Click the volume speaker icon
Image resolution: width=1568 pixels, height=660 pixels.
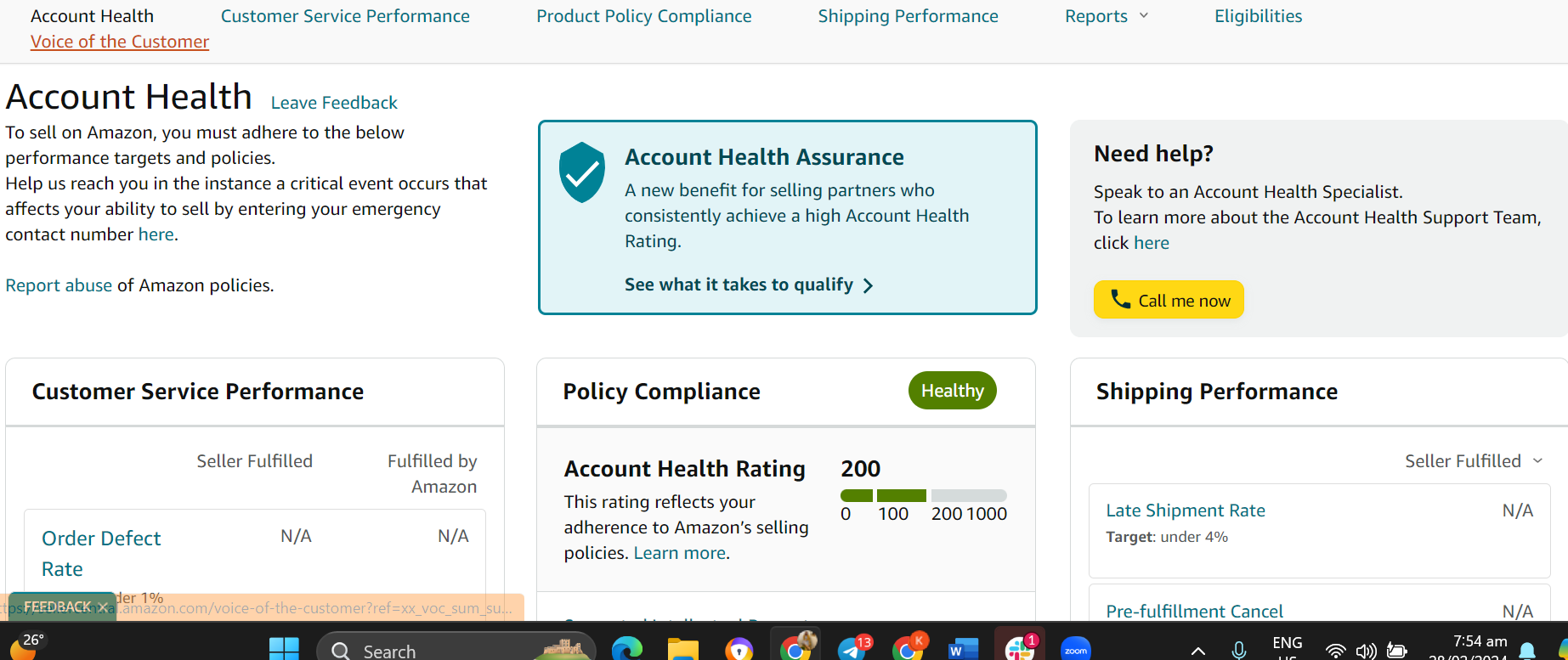tap(1367, 652)
